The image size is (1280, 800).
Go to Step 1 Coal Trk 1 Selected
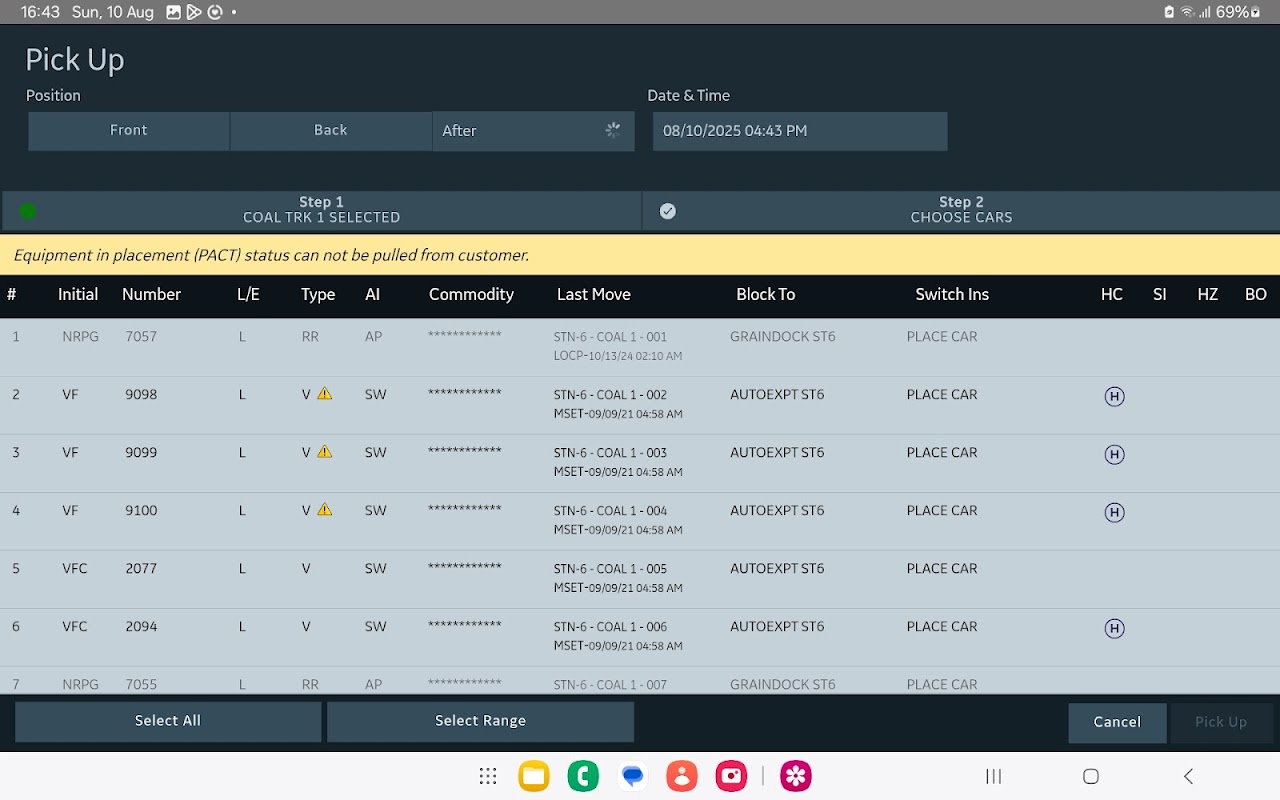click(321, 210)
